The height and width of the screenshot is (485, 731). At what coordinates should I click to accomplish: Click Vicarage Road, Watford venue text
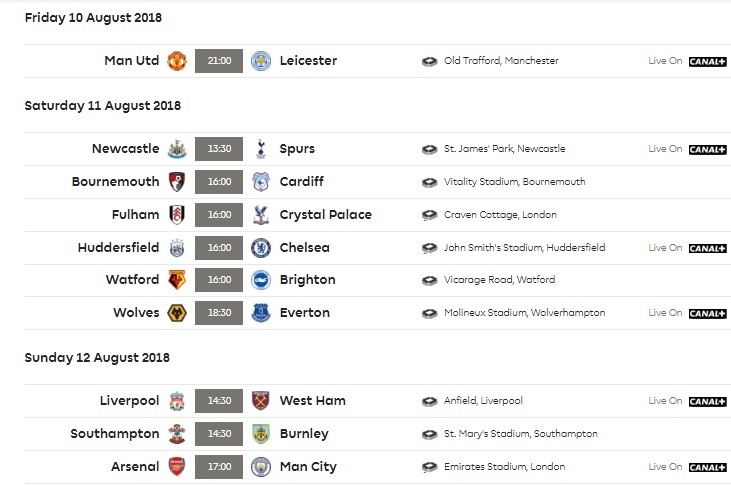[500, 280]
